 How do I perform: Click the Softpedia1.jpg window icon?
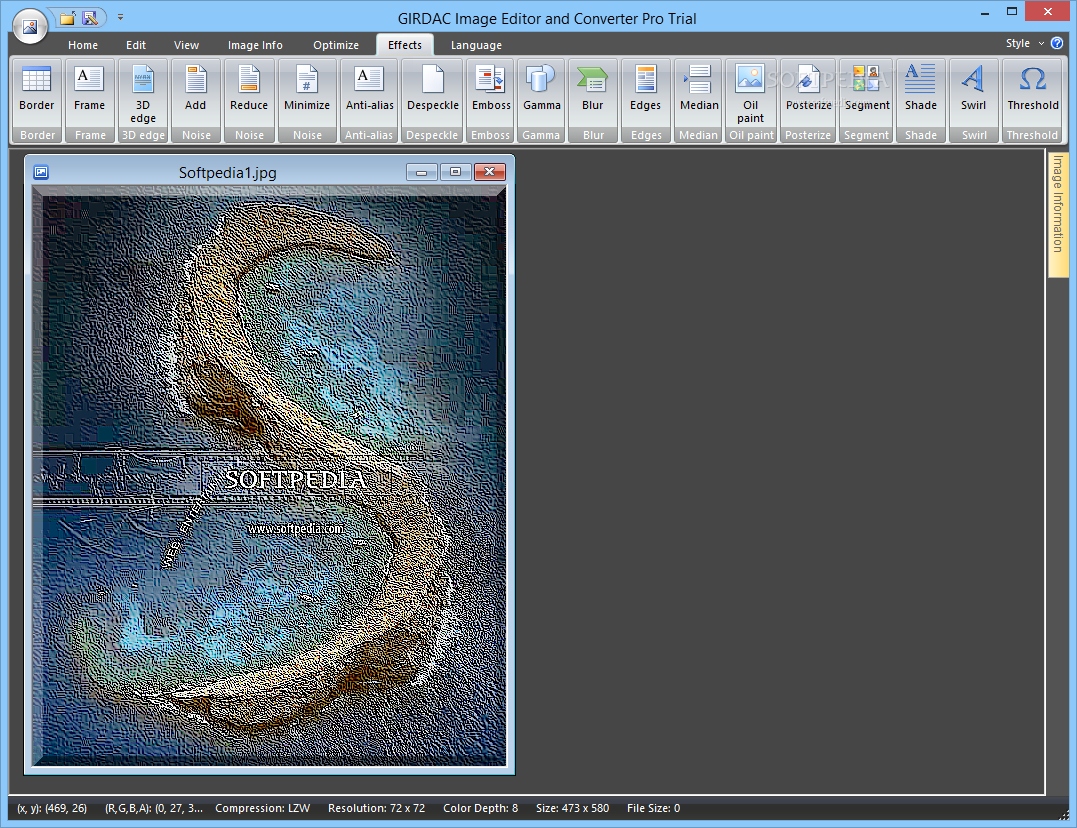point(41,172)
